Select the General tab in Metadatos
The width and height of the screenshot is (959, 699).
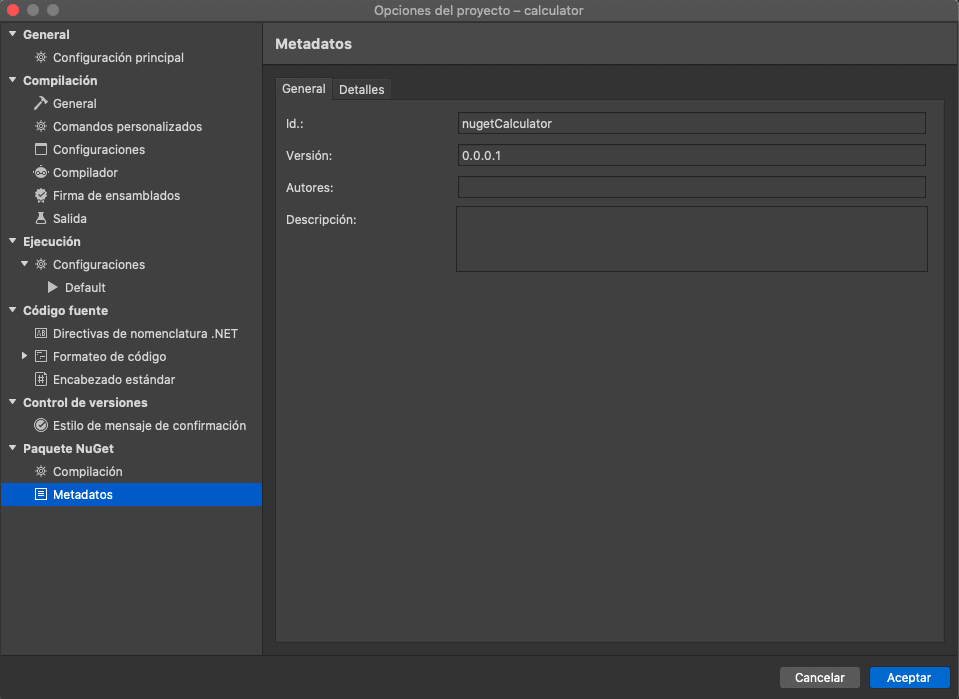pyautogui.click(x=304, y=89)
